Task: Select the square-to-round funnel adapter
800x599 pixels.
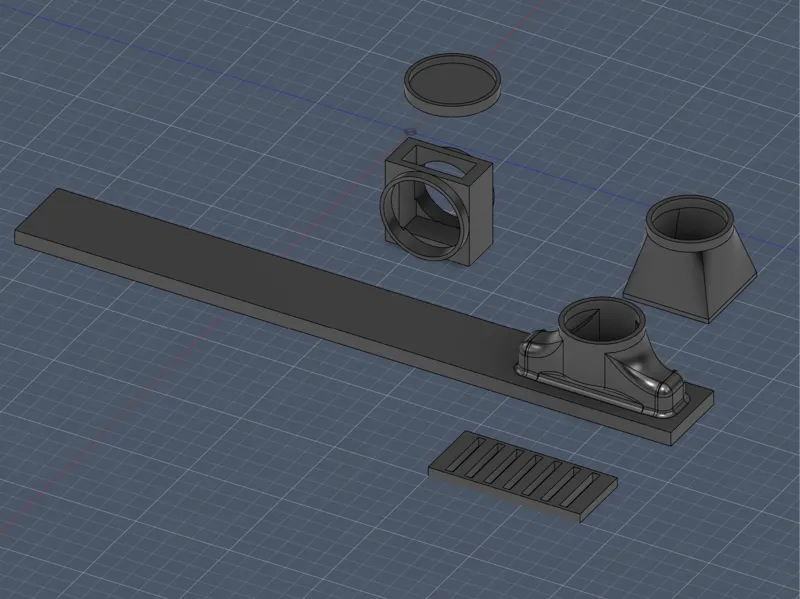Action: click(x=691, y=259)
